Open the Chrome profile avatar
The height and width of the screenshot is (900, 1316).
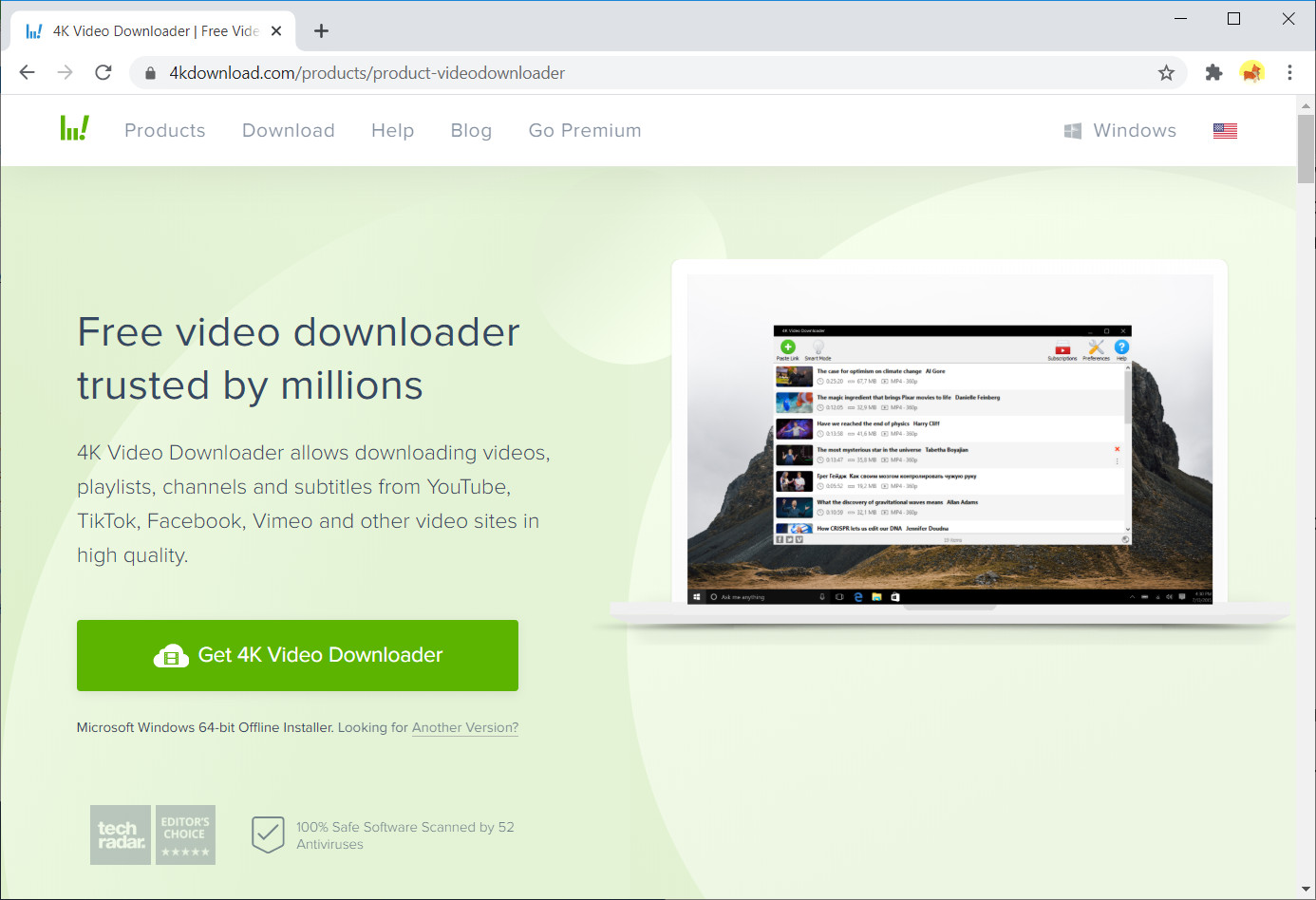point(1251,73)
